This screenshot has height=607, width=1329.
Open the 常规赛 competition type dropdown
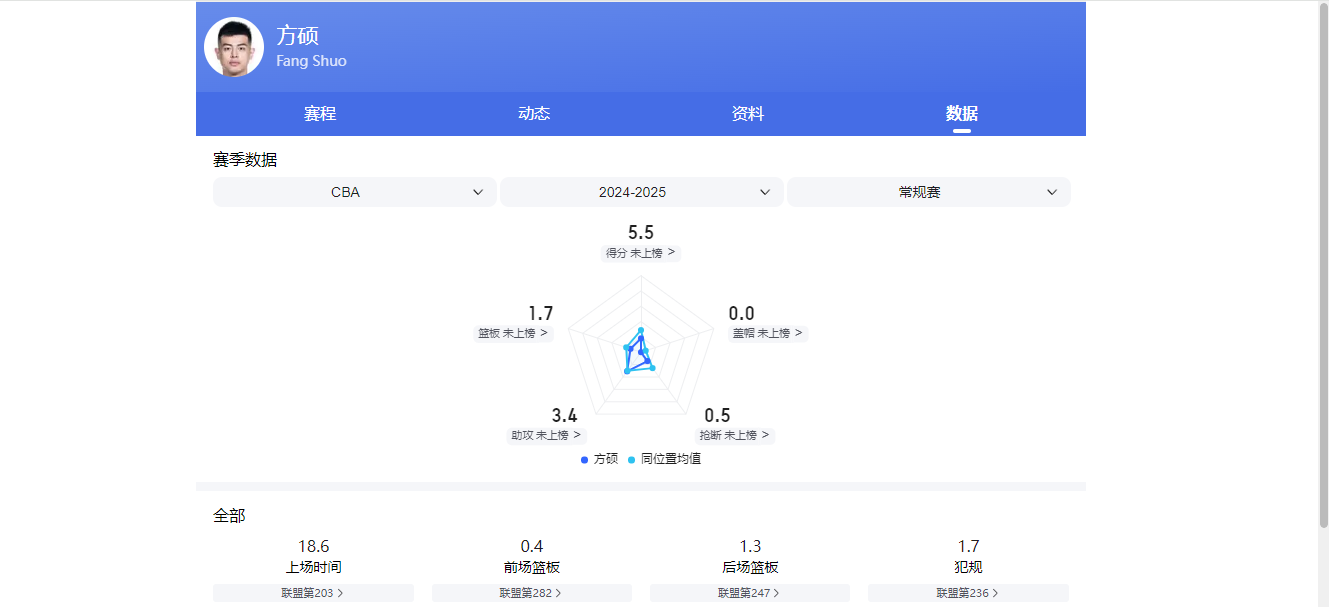[x=928, y=191]
